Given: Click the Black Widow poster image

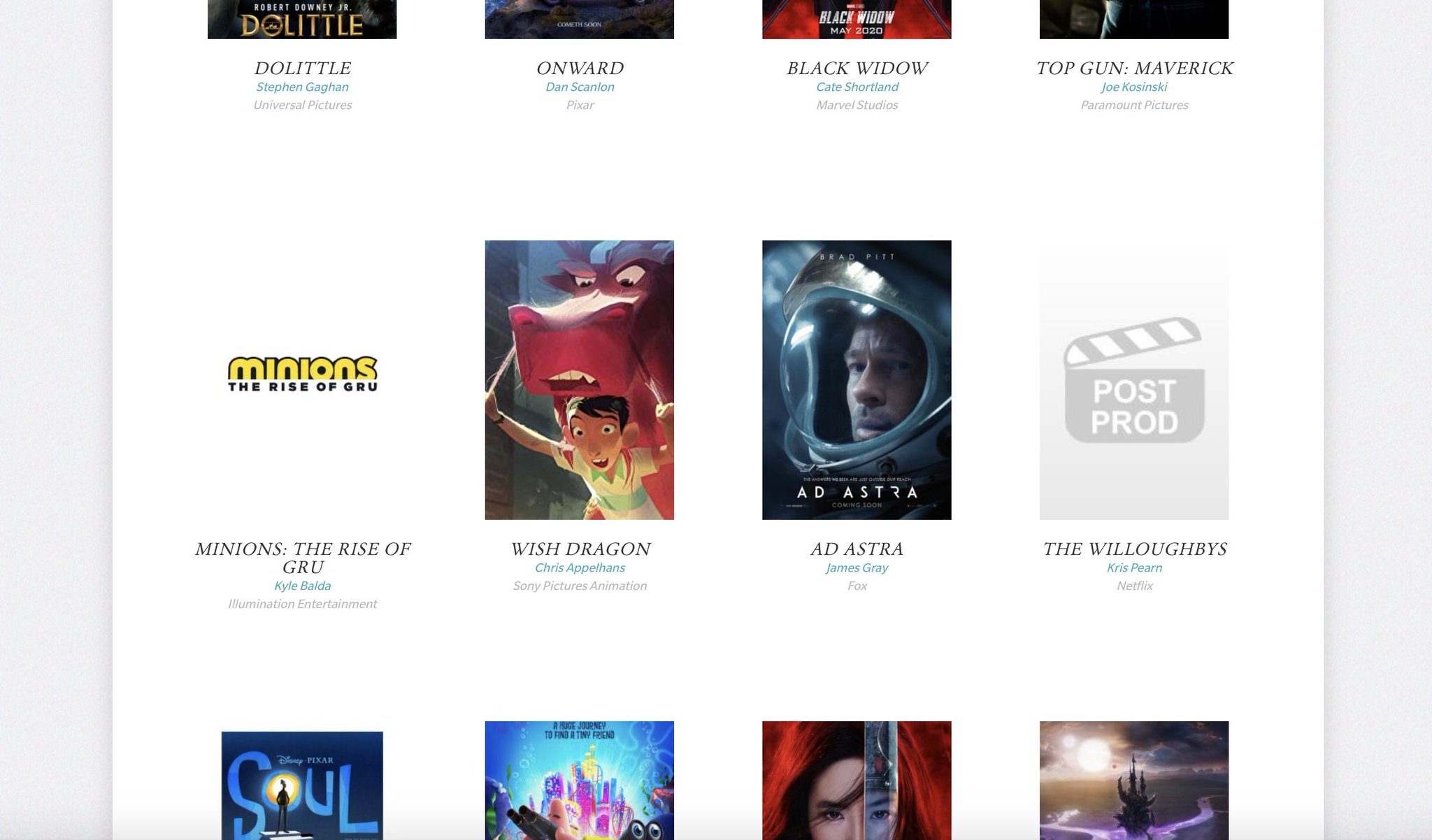Looking at the screenshot, I should 857,19.
